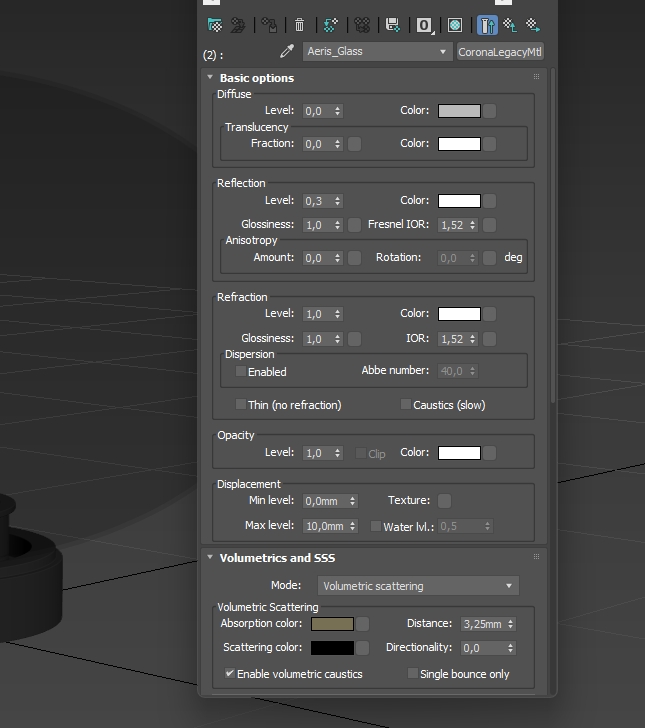The width and height of the screenshot is (645, 728).
Task: Click the Make Material Copy icon
Action: 331,25
